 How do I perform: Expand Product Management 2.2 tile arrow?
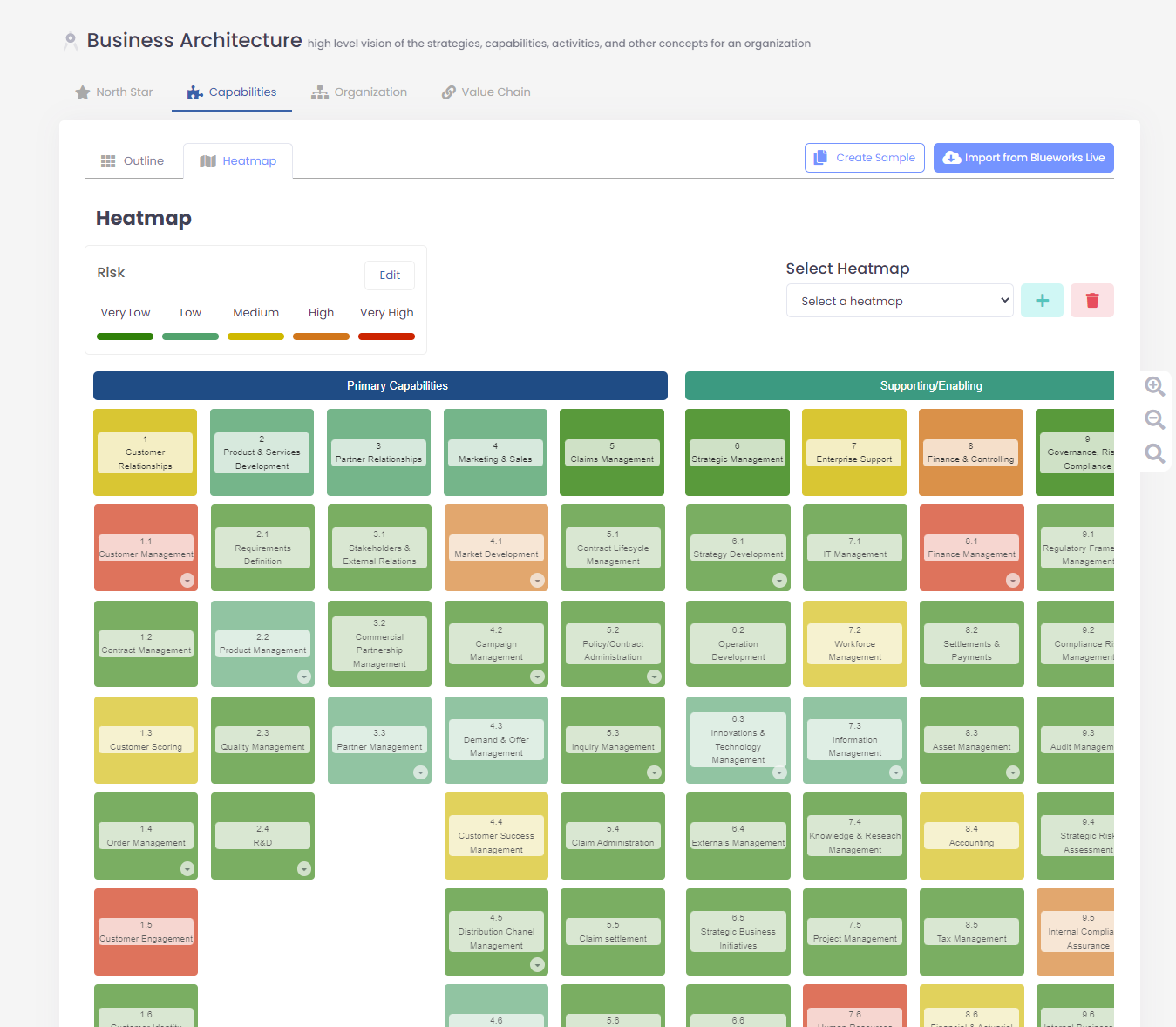304,677
